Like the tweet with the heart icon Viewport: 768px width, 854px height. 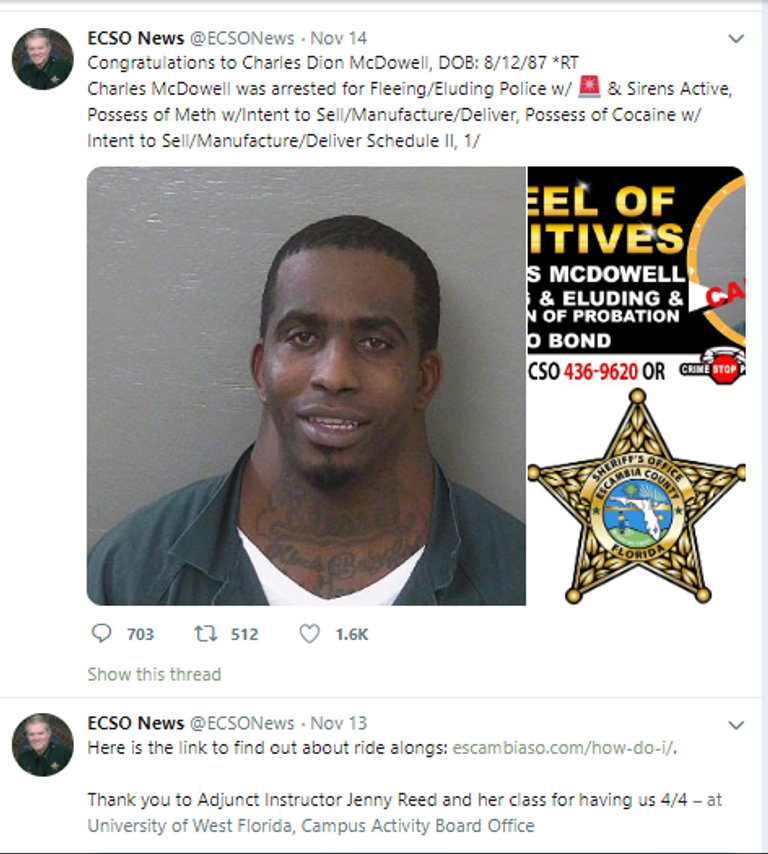pos(309,633)
